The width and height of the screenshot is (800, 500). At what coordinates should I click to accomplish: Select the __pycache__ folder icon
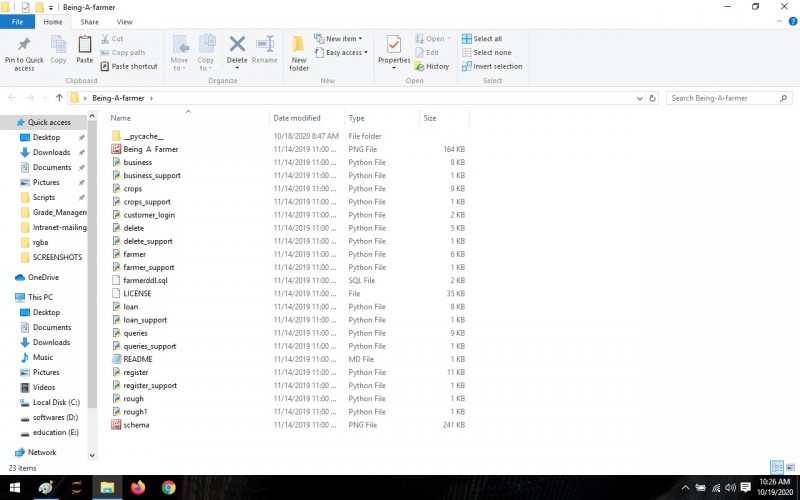[116, 136]
